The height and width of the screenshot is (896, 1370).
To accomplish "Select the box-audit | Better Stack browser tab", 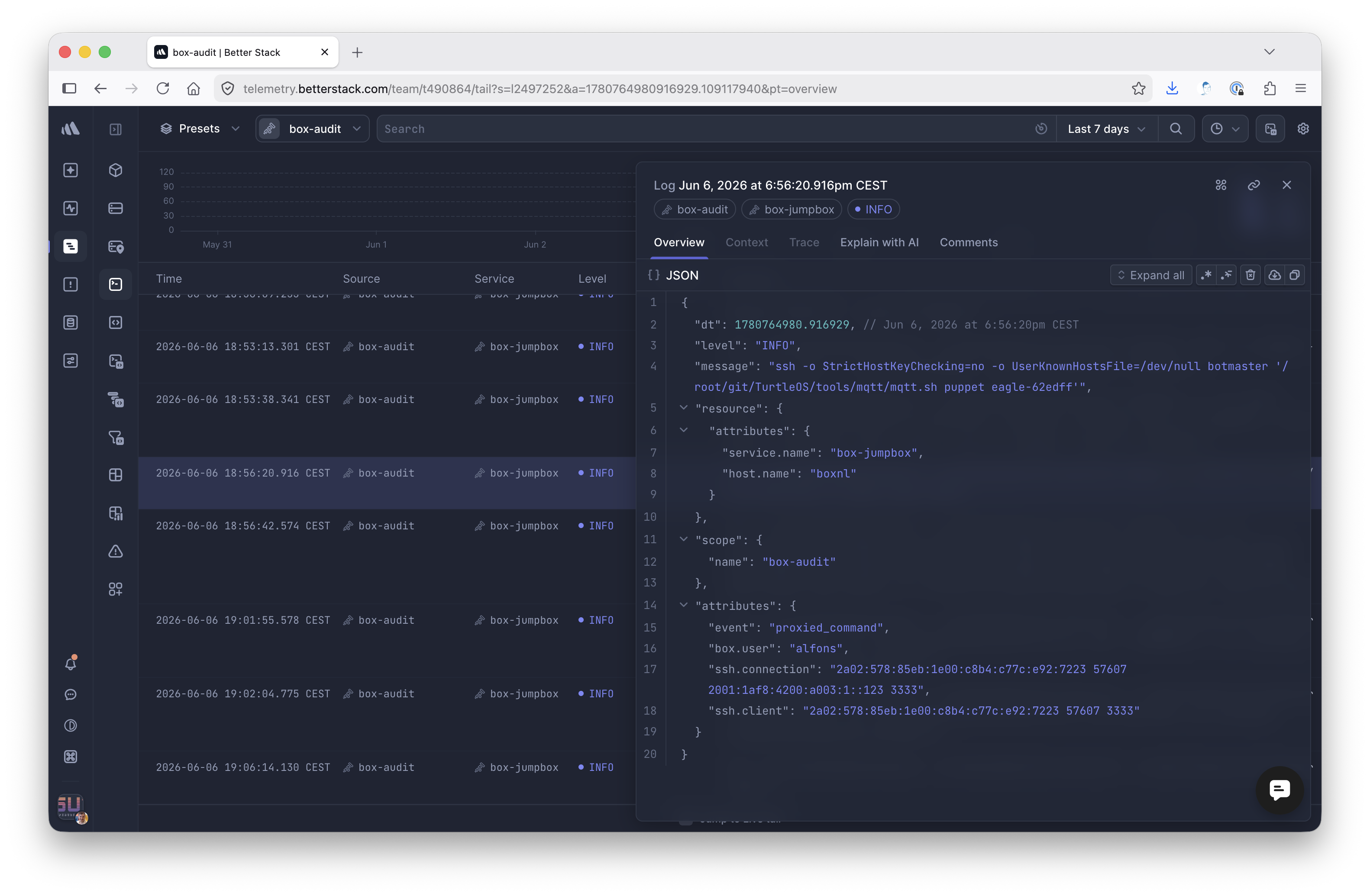I will tap(242, 52).
